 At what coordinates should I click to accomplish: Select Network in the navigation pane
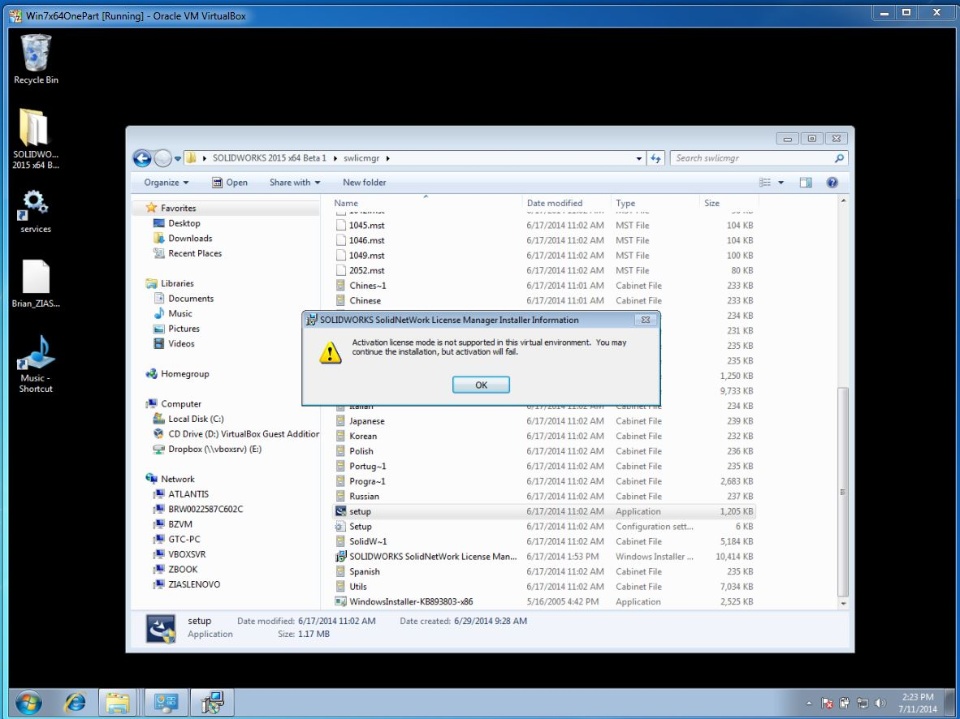click(x=178, y=479)
